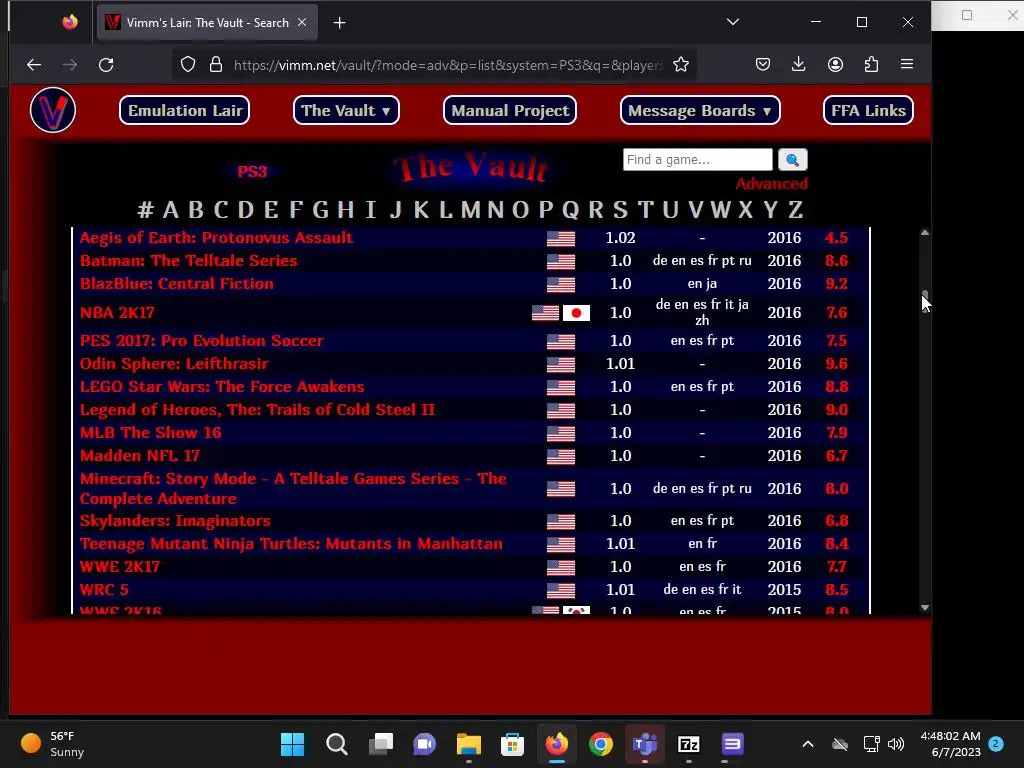Expand The Vault dropdown menu
This screenshot has height=768, width=1024.
click(346, 110)
